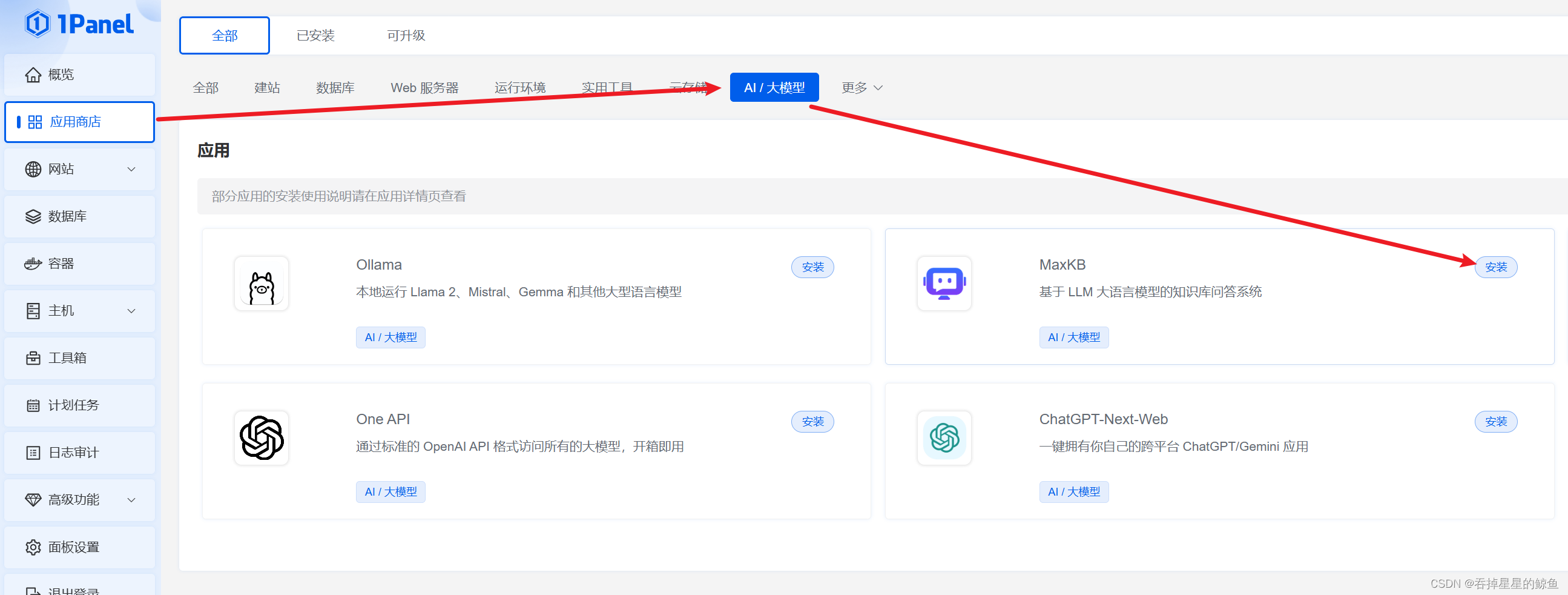Screen dimensions: 1568x595
Task: Click the 高级功能 diamond icon
Action: [33, 500]
